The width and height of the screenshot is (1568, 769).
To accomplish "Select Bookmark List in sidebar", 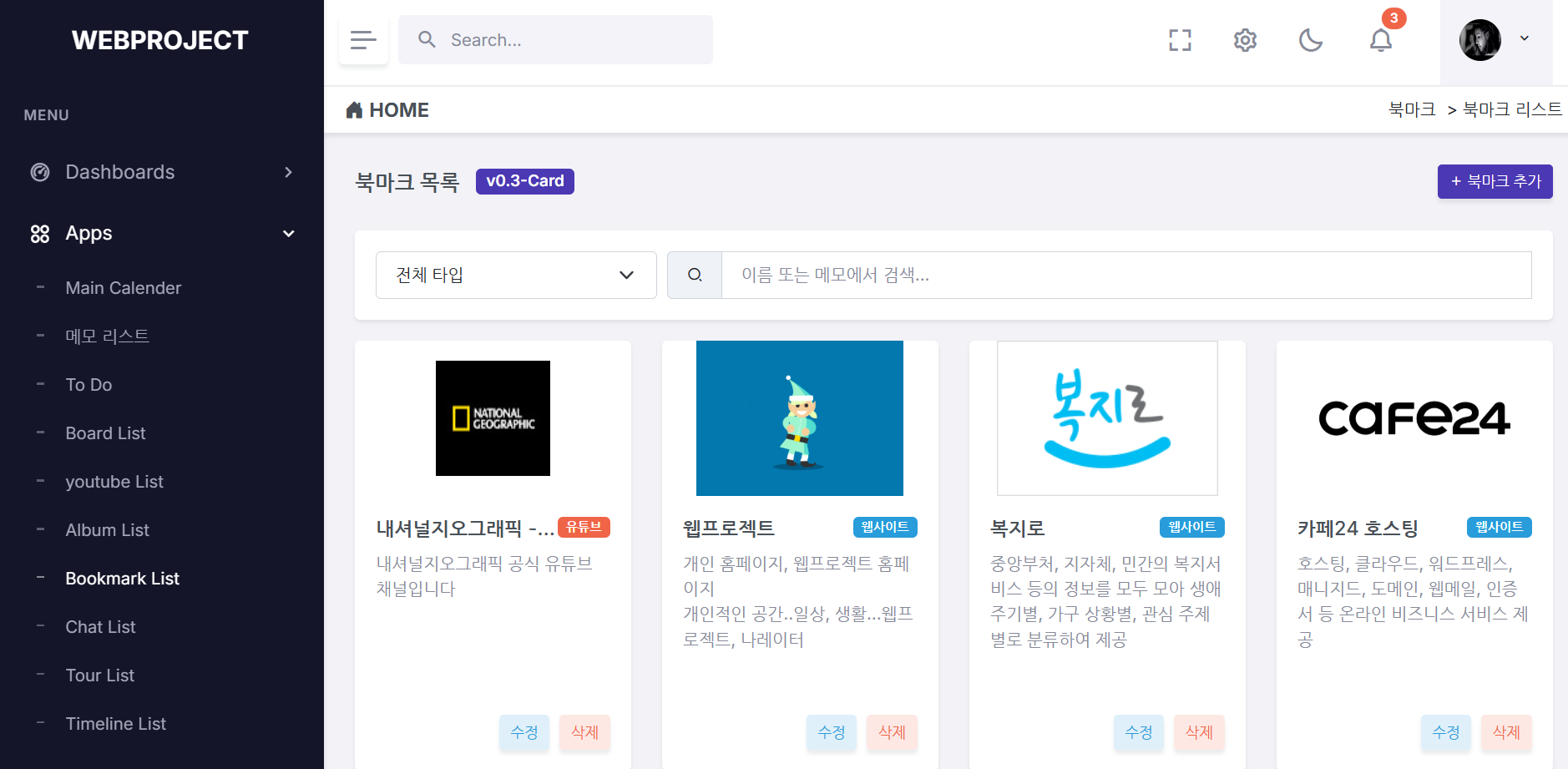I will tap(123, 579).
